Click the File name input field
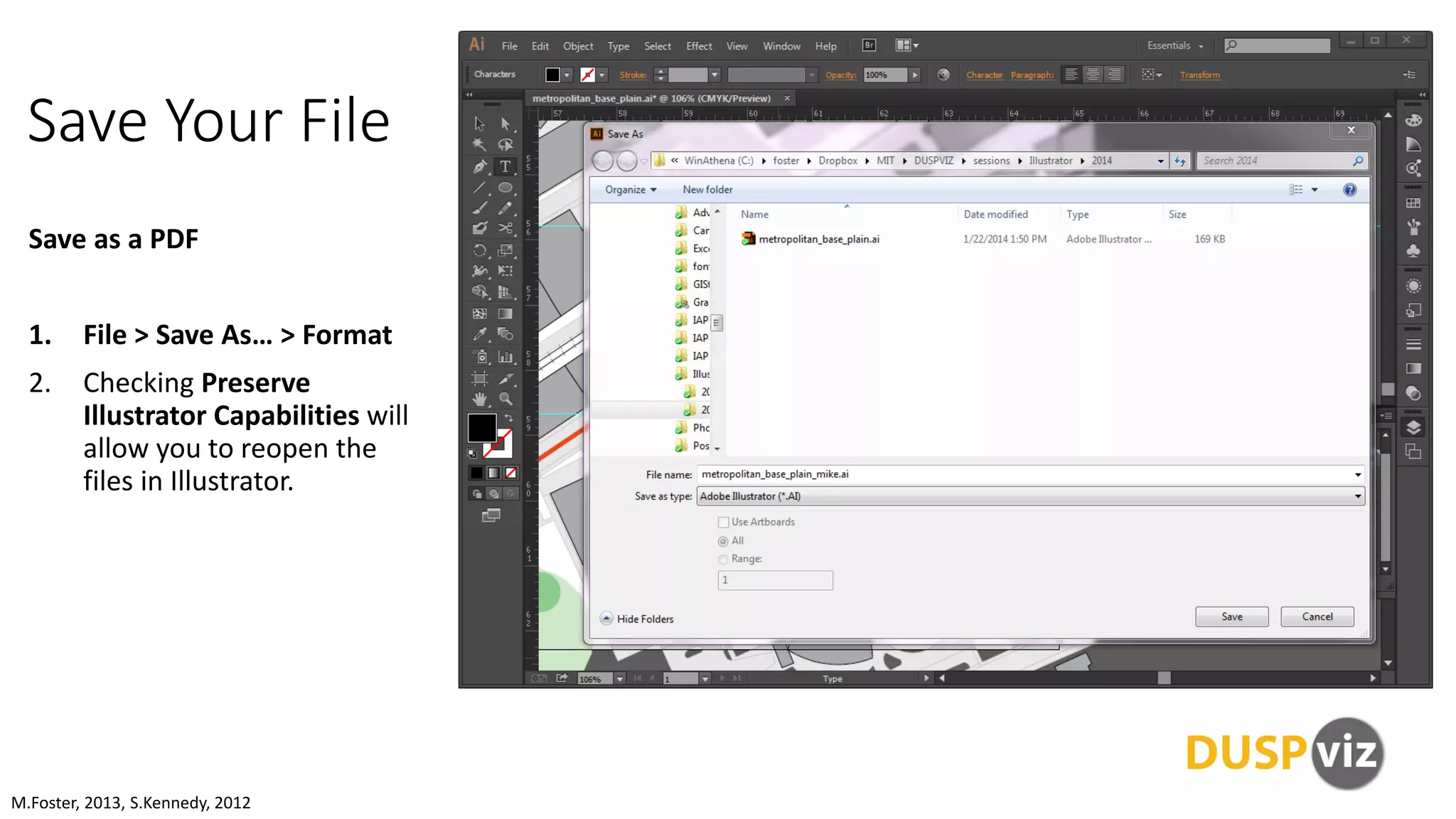This screenshot has width=1456, height=819. 1025,474
